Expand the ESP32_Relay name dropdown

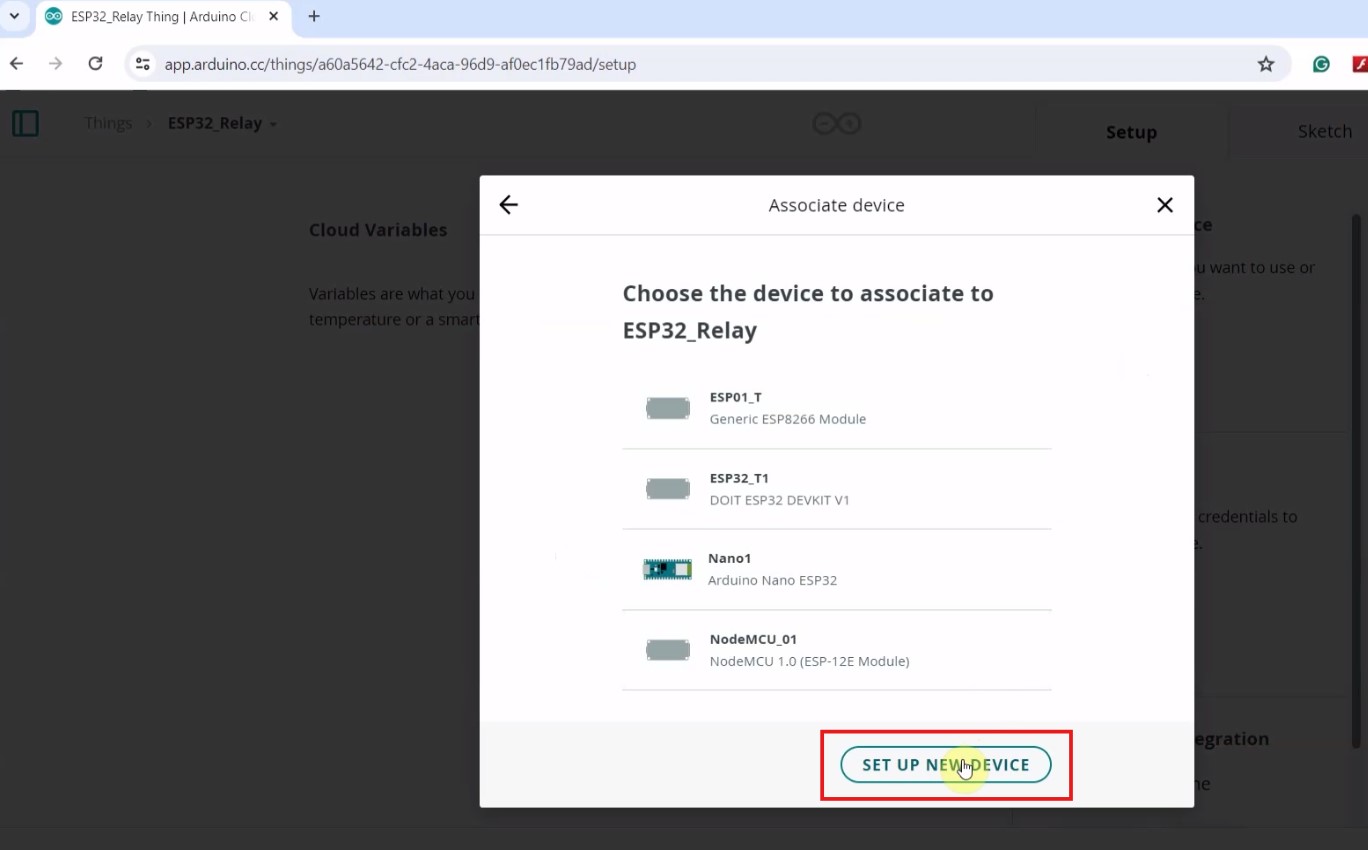pos(273,124)
